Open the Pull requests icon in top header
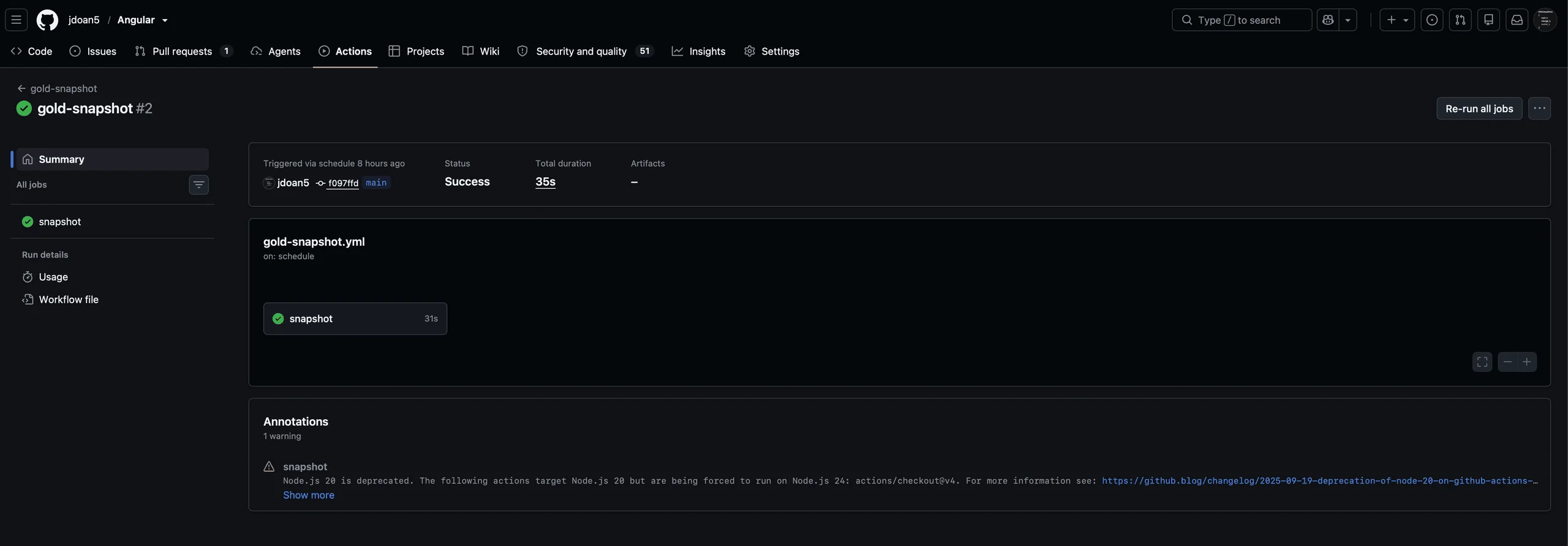 click(1460, 20)
